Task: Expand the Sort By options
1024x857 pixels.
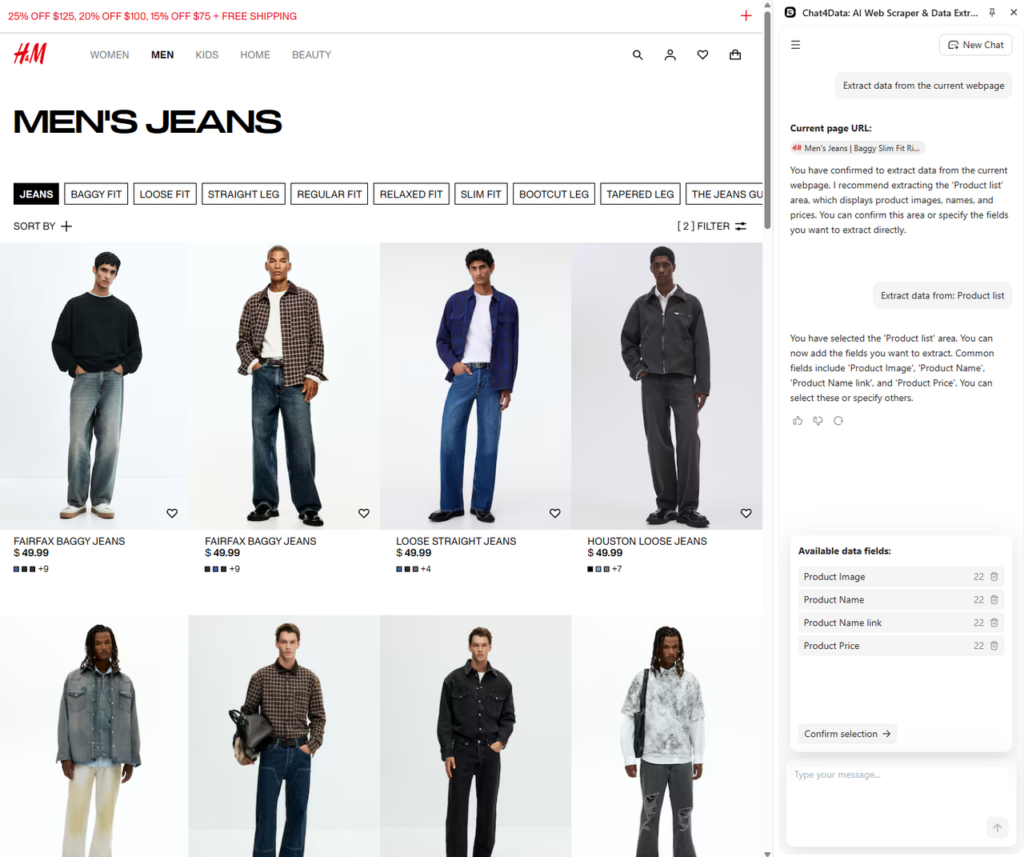Action: 43,226
